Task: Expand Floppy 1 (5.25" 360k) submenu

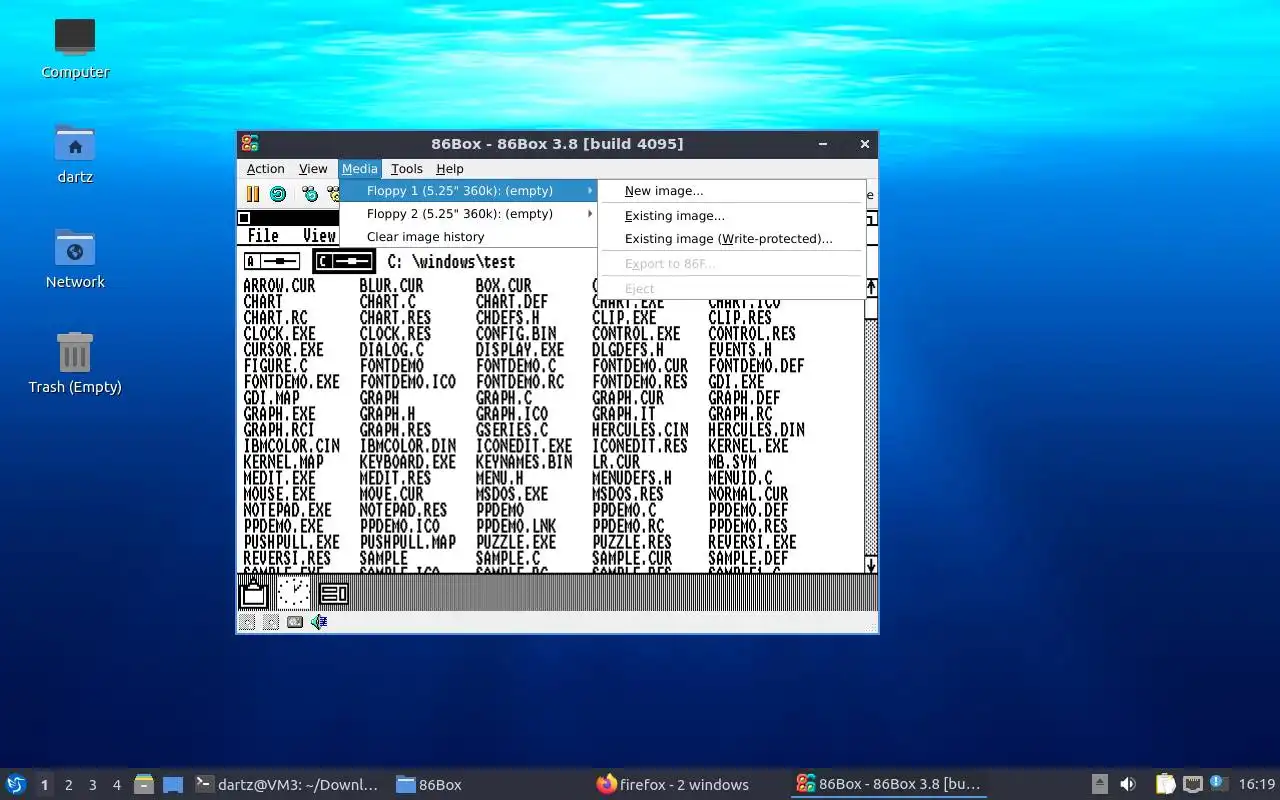Action: [469, 190]
